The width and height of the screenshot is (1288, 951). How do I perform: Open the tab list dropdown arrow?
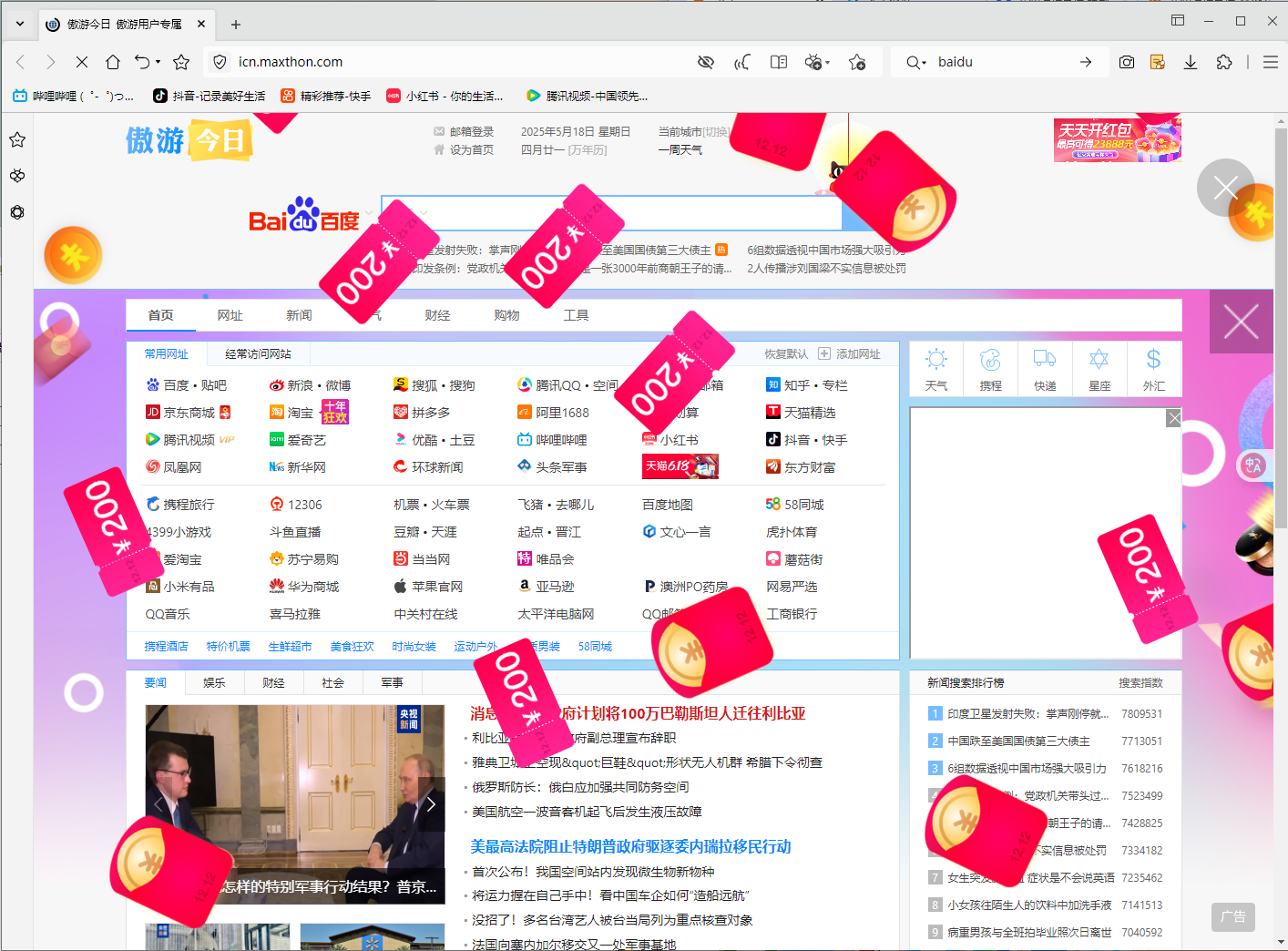[19, 24]
